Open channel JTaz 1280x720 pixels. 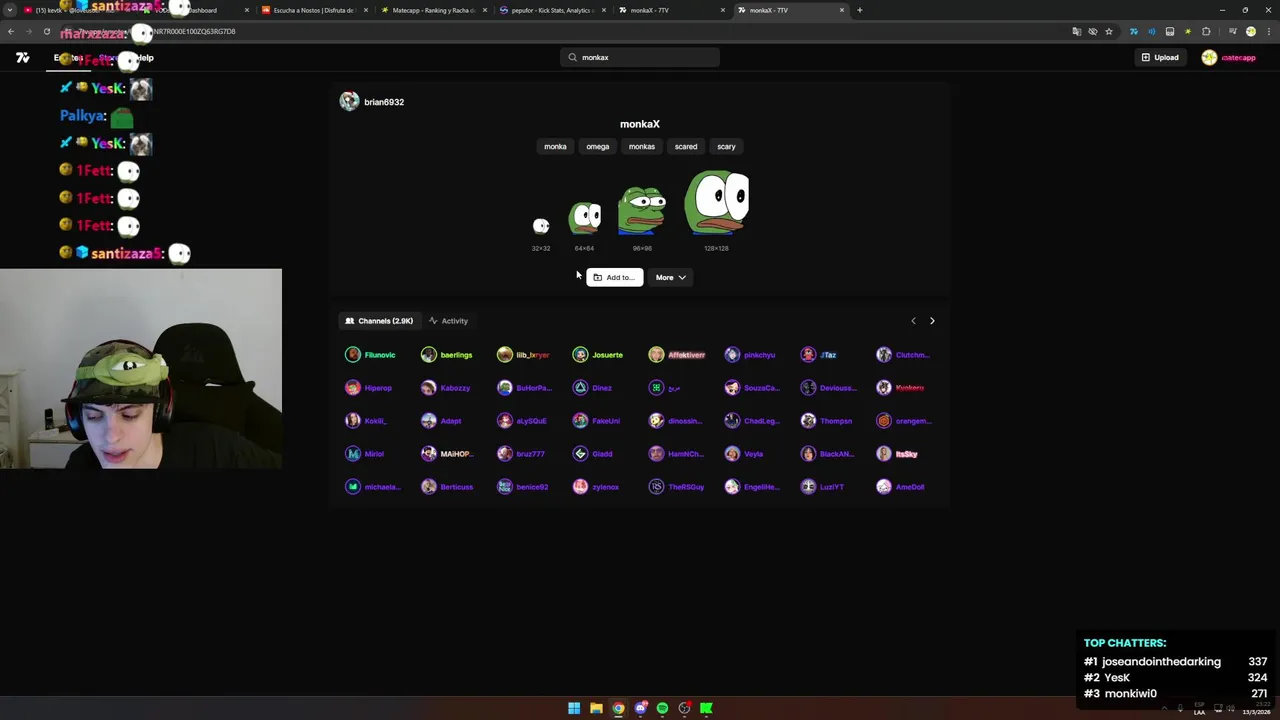818,355
